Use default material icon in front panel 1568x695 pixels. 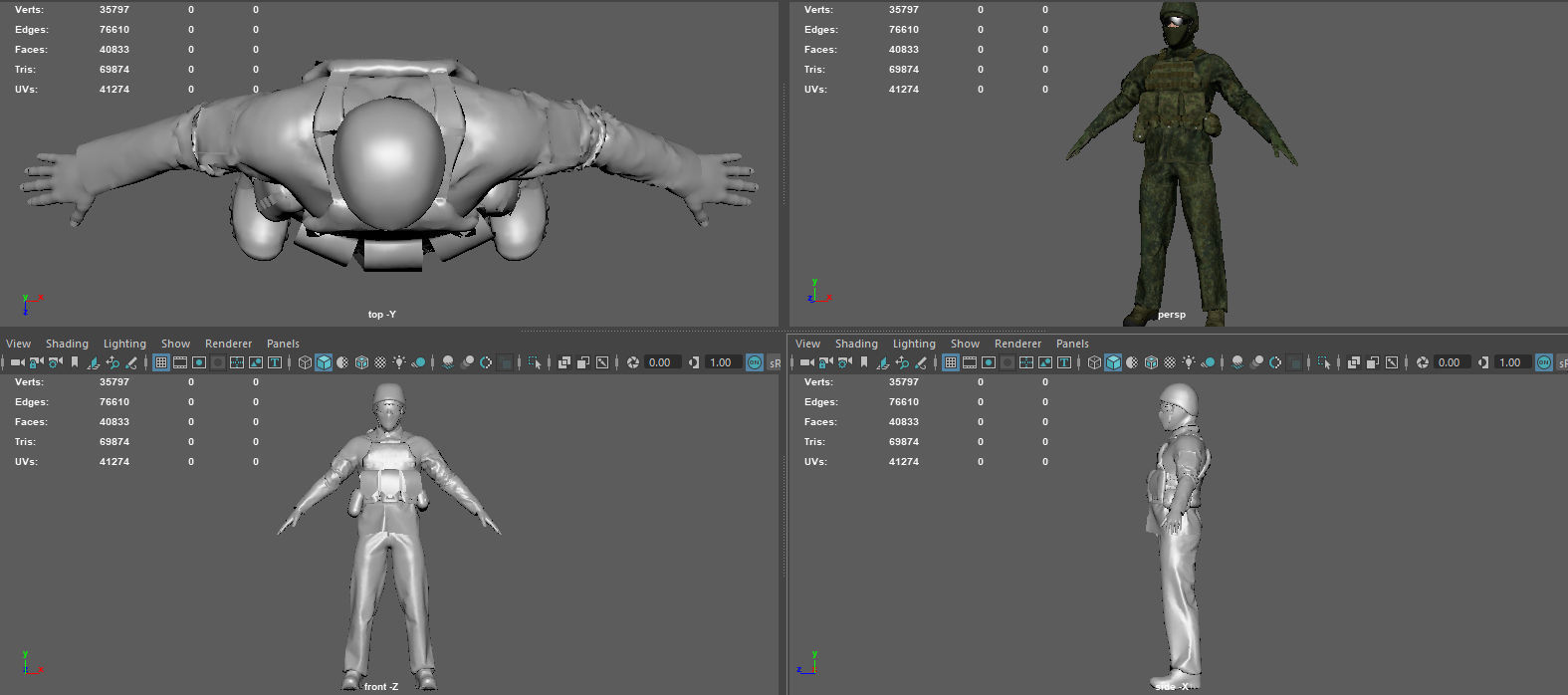342,362
